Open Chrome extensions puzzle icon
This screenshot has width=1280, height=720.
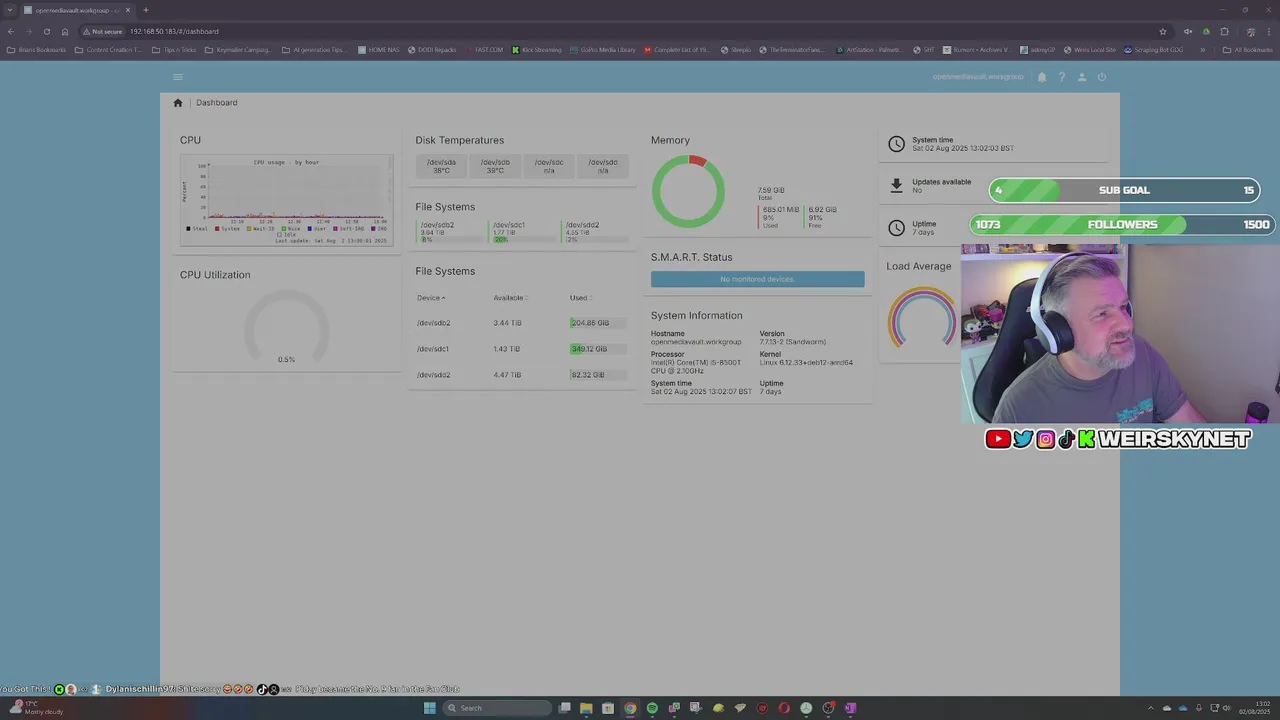tap(1224, 31)
